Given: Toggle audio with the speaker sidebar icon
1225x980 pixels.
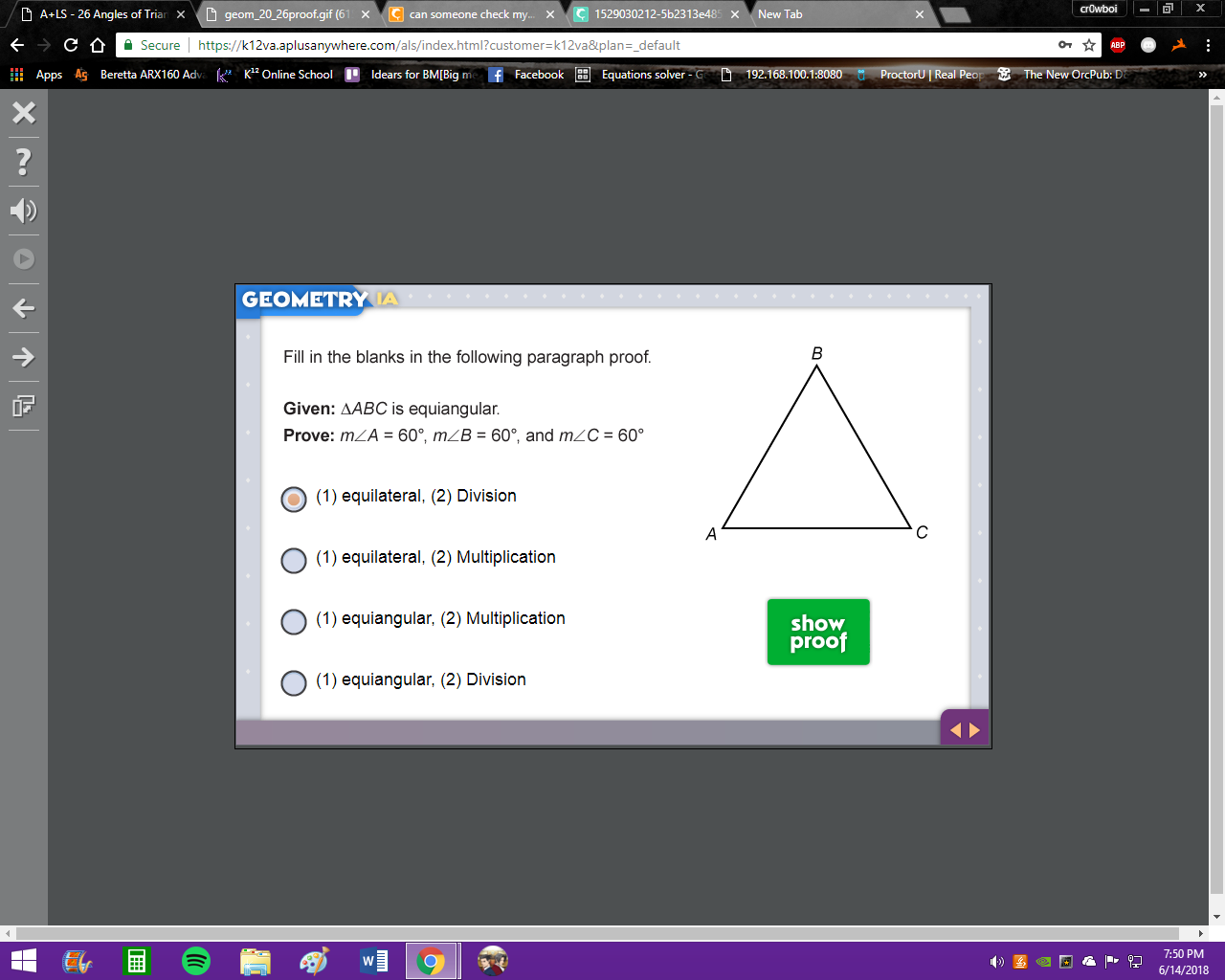Looking at the screenshot, I should tap(24, 211).
